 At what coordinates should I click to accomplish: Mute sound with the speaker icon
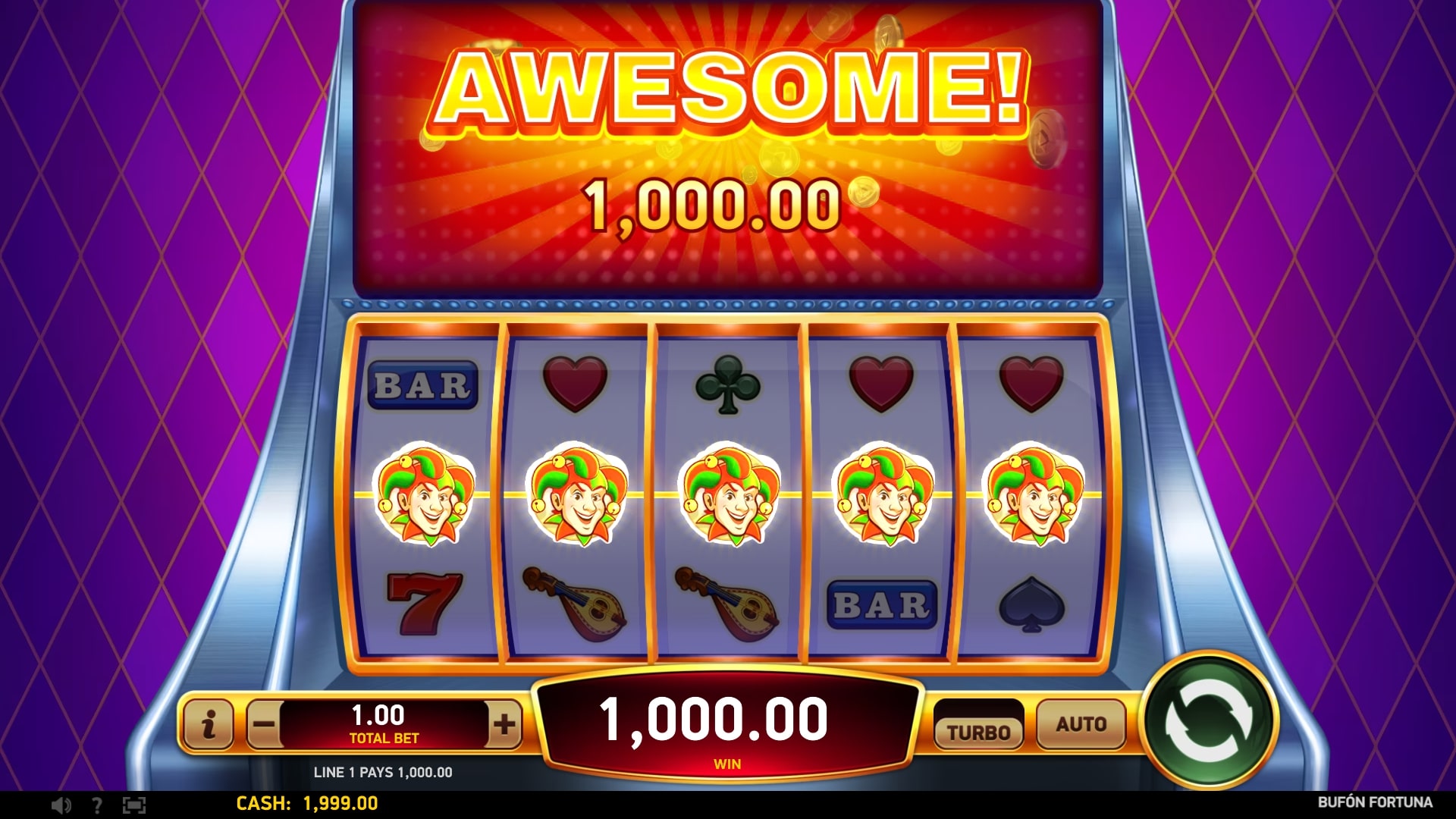[61, 805]
